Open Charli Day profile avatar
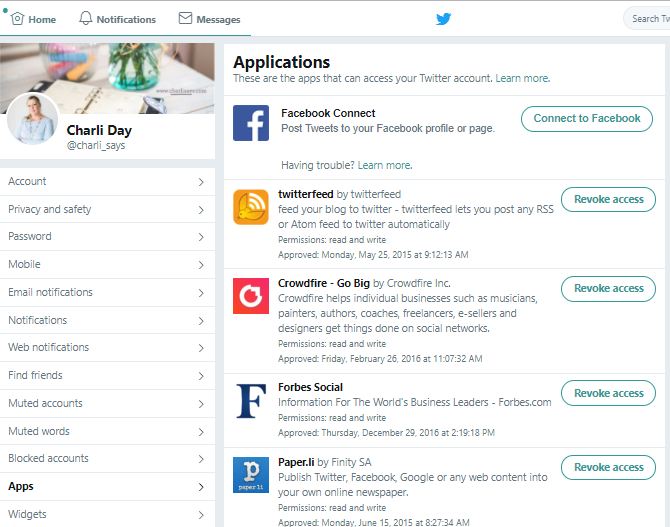This screenshot has width=670, height=527. coord(32,119)
